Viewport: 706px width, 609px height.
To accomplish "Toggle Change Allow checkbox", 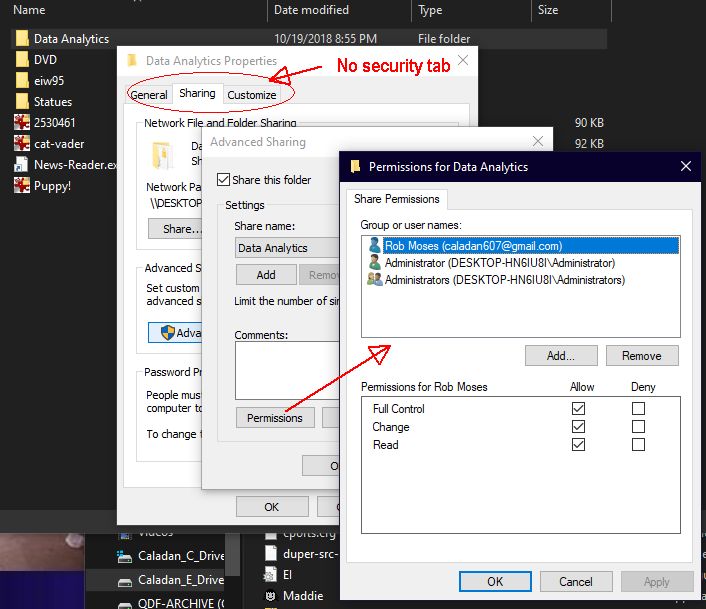I will coord(578,427).
